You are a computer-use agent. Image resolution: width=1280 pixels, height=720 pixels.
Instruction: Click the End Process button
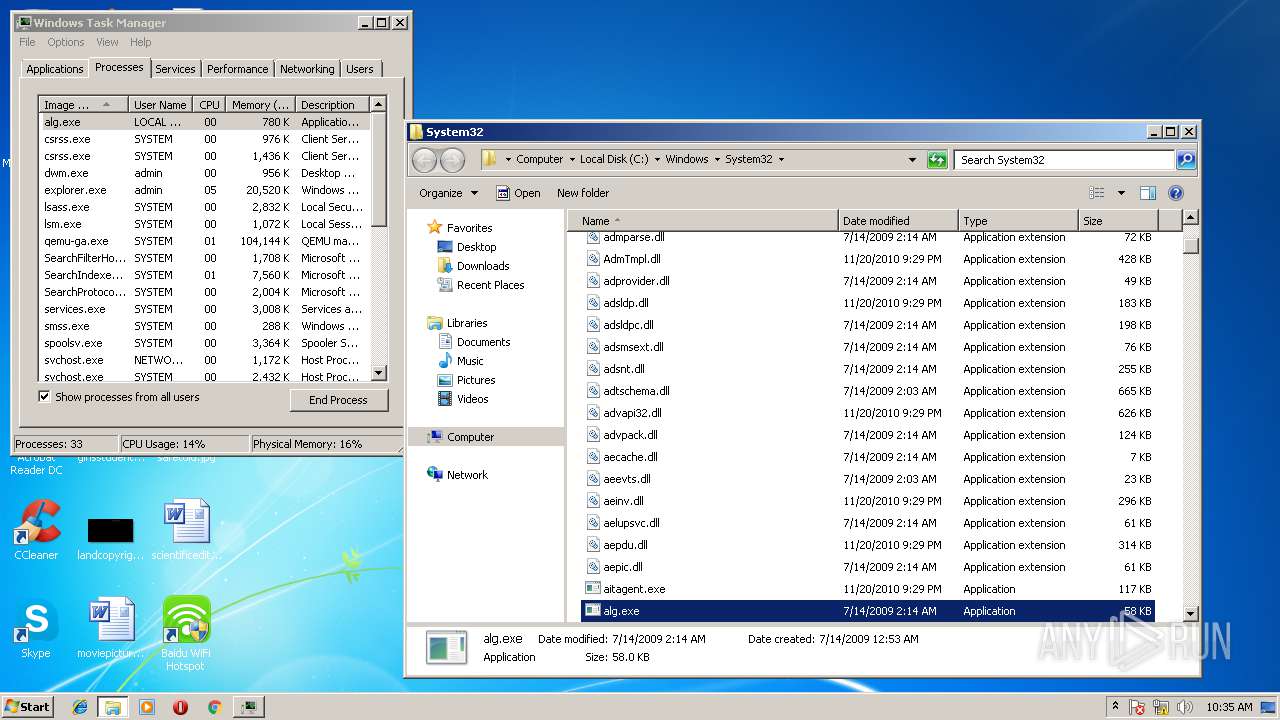(x=338, y=399)
